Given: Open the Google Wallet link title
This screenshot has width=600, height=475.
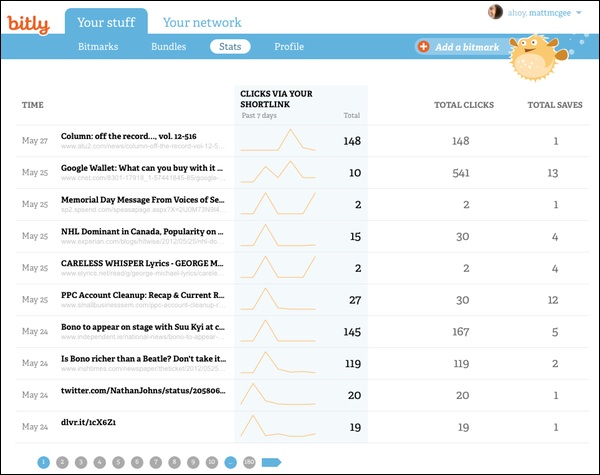Looking at the screenshot, I should coord(142,168).
